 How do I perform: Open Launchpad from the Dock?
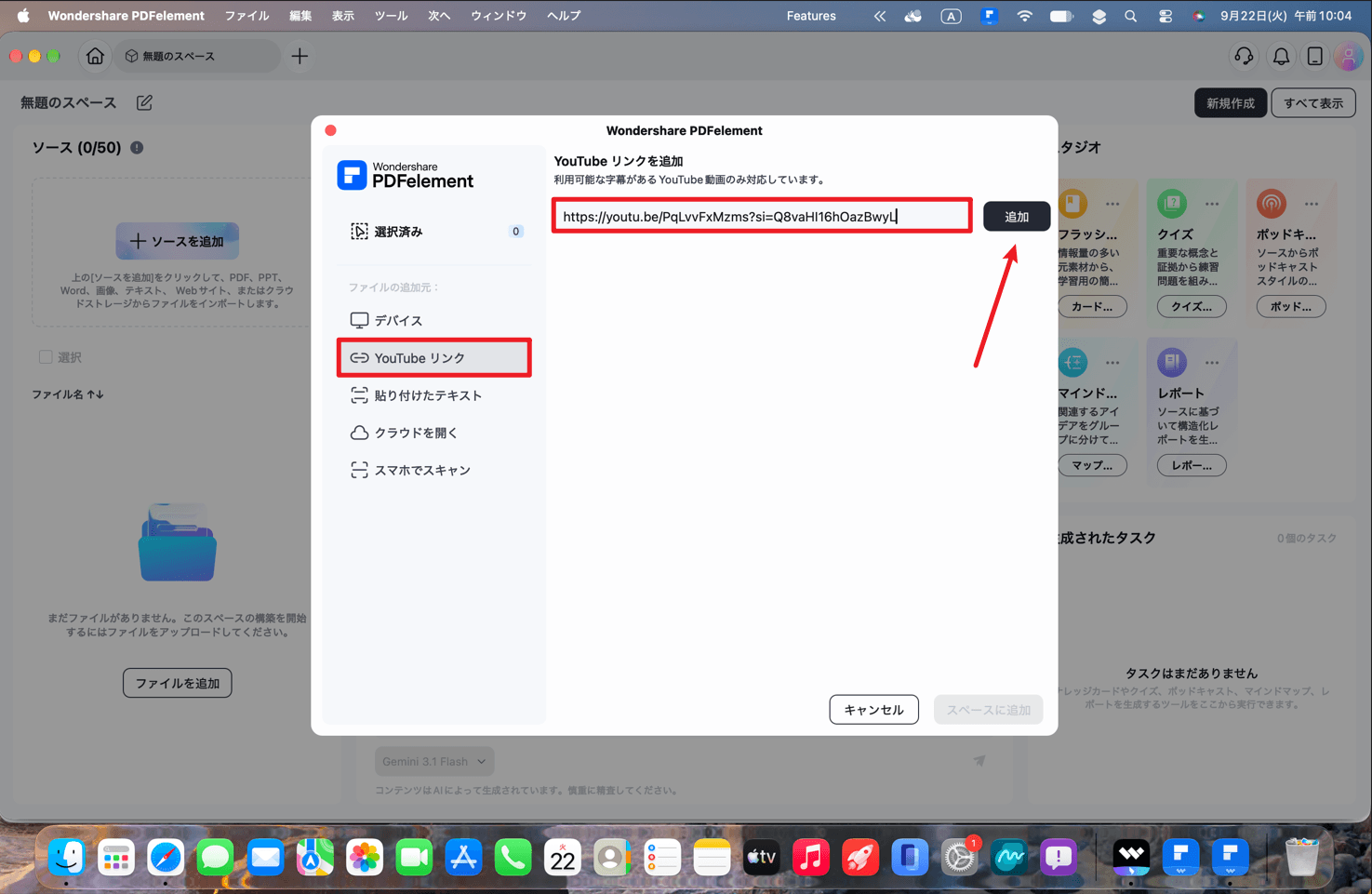pyautogui.click(x=116, y=857)
